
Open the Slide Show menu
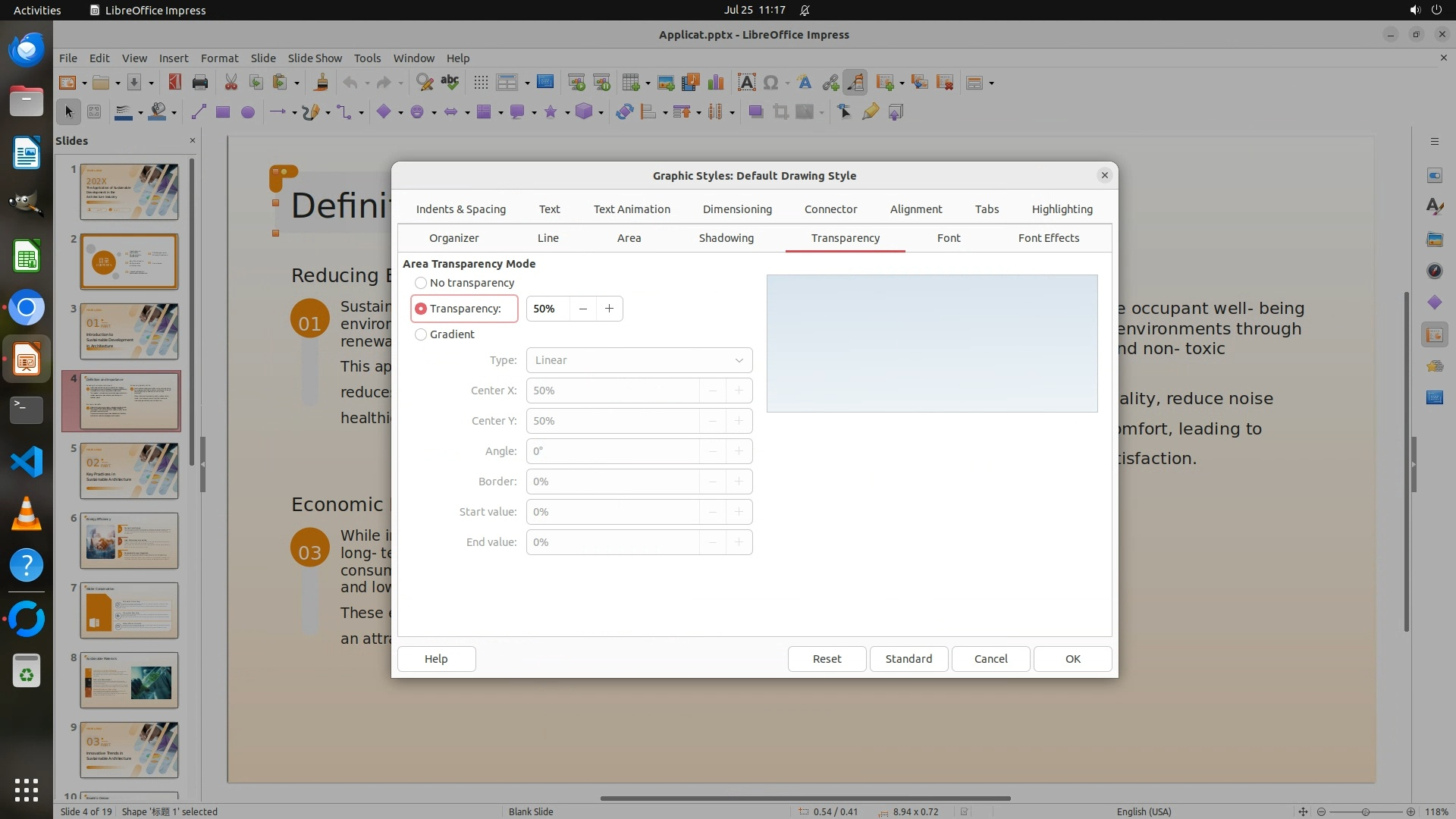click(x=314, y=58)
